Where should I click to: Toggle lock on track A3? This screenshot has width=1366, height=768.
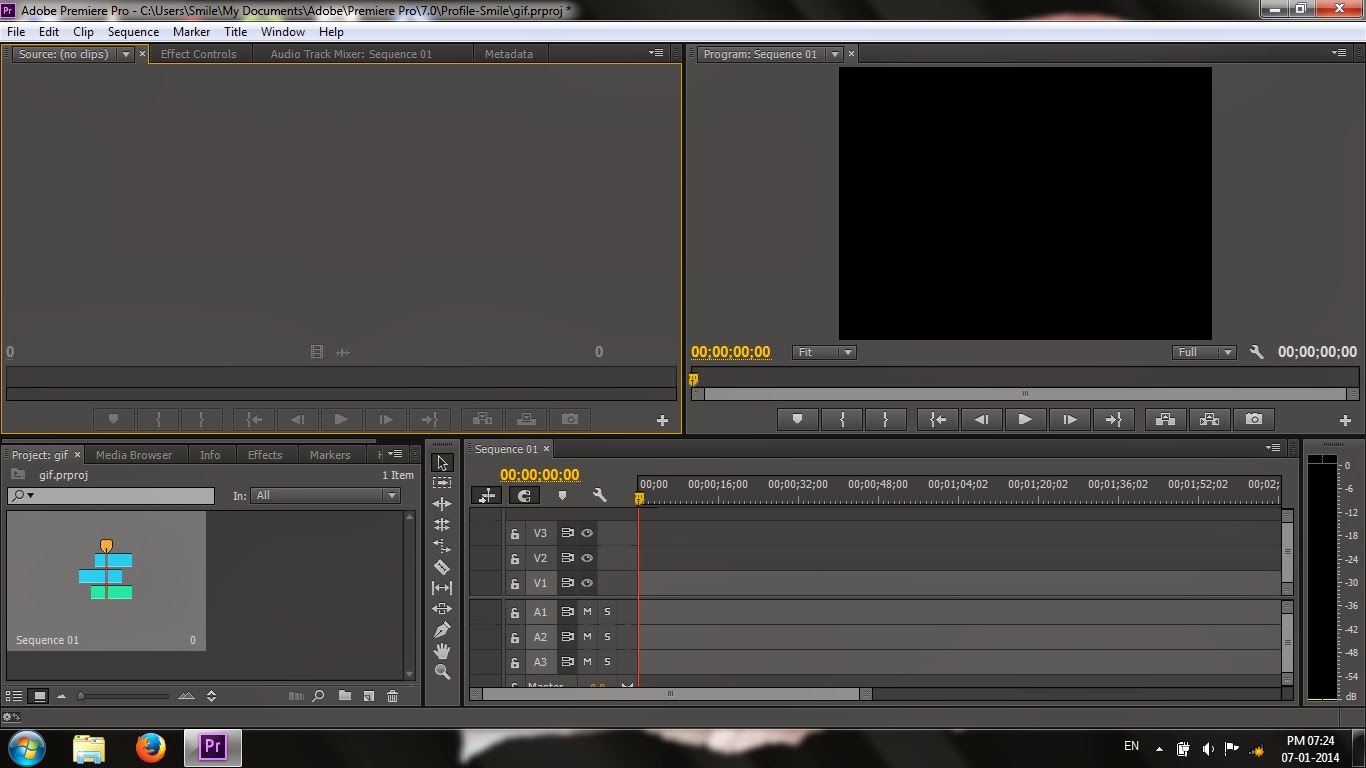(515, 662)
